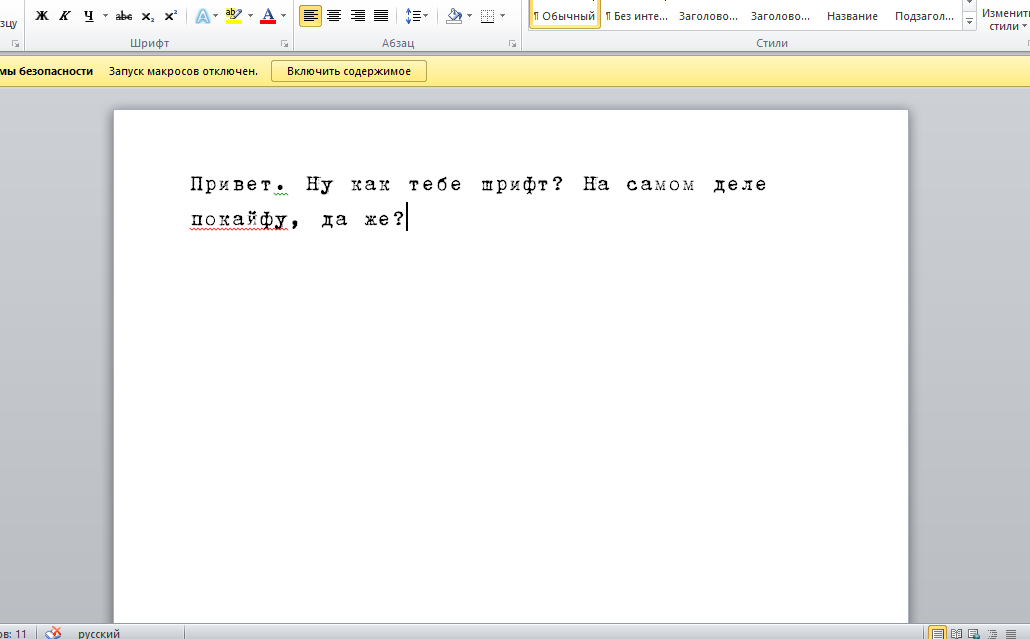This screenshot has height=639, width=1030.
Task: Click the spell check icon in status bar
Action: (x=53, y=633)
